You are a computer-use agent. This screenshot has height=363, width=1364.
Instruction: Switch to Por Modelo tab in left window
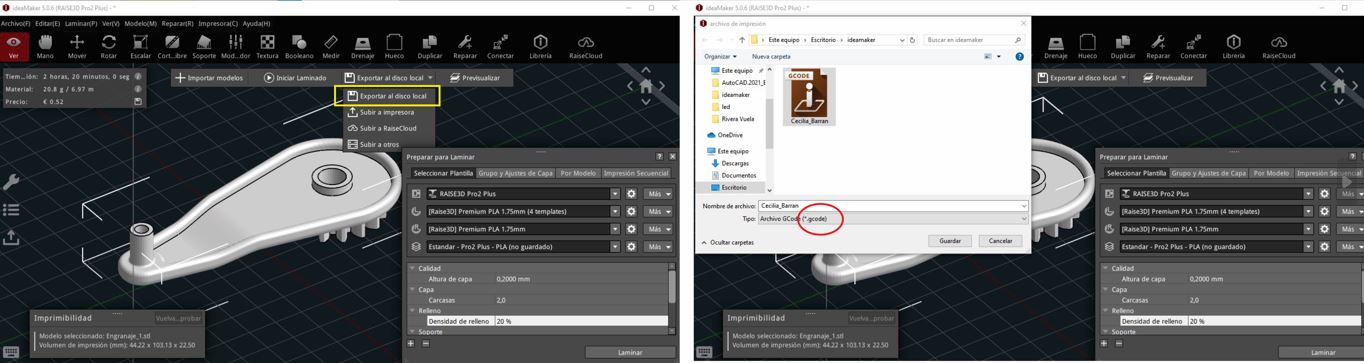(578, 173)
